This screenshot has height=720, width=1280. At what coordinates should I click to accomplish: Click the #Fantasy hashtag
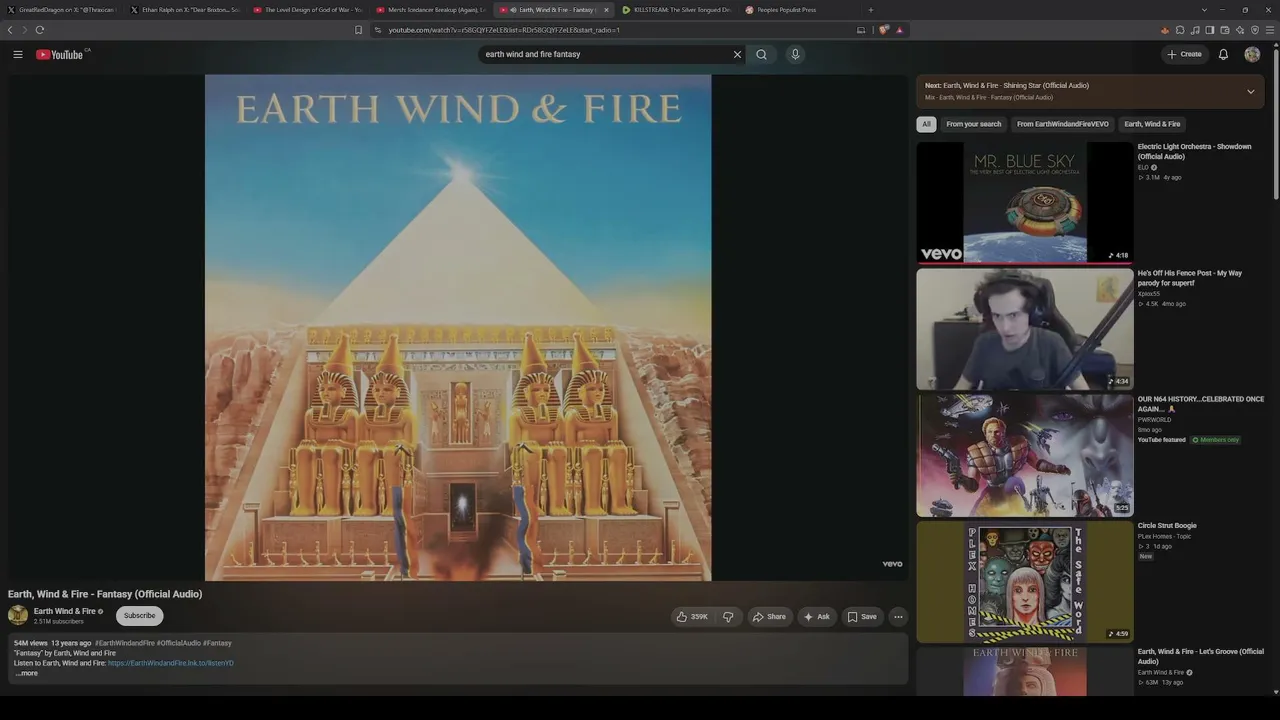[x=217, y=643]
